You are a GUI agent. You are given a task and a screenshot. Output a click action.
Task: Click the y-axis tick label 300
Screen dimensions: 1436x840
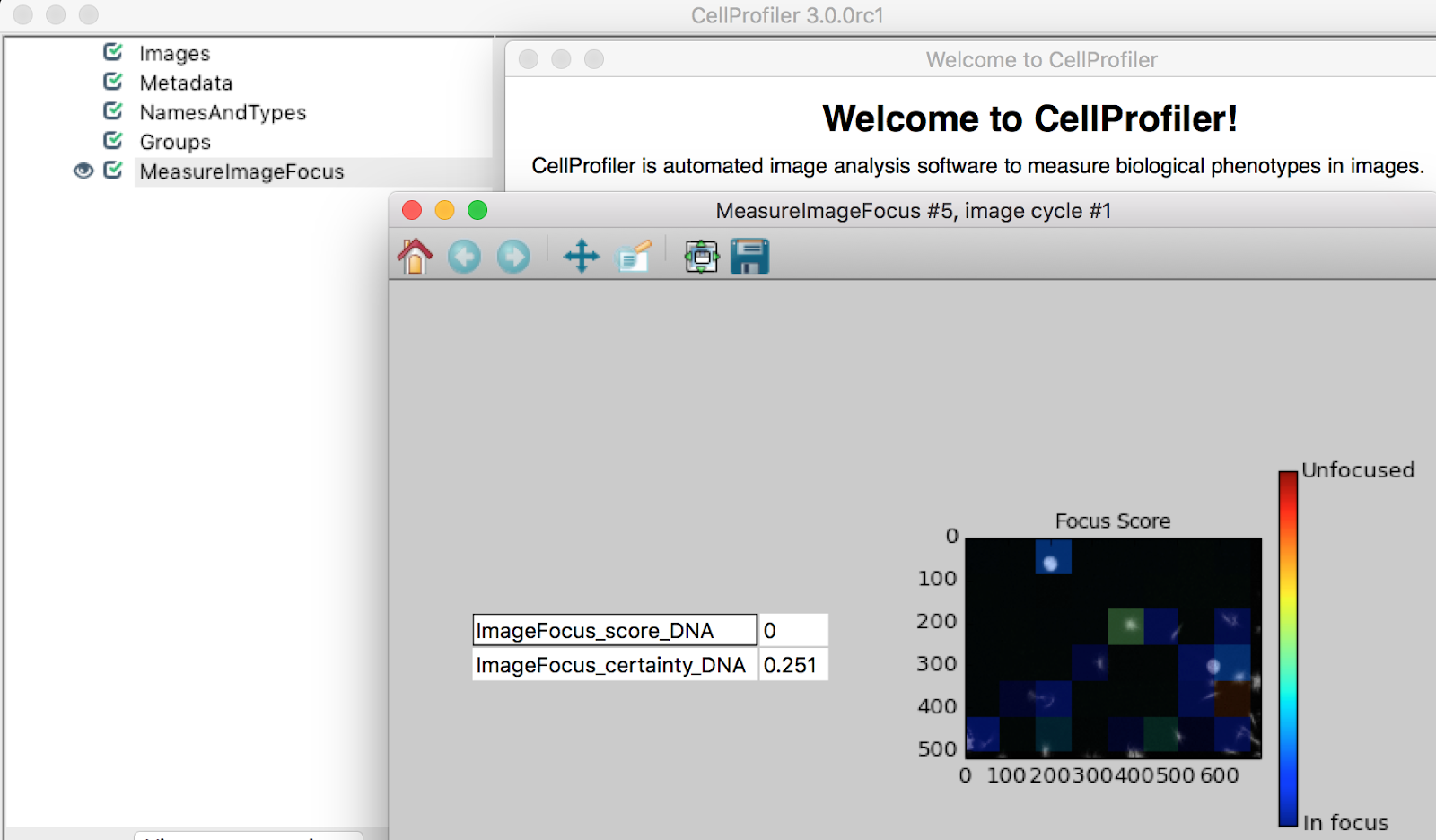tap(937, 663)
